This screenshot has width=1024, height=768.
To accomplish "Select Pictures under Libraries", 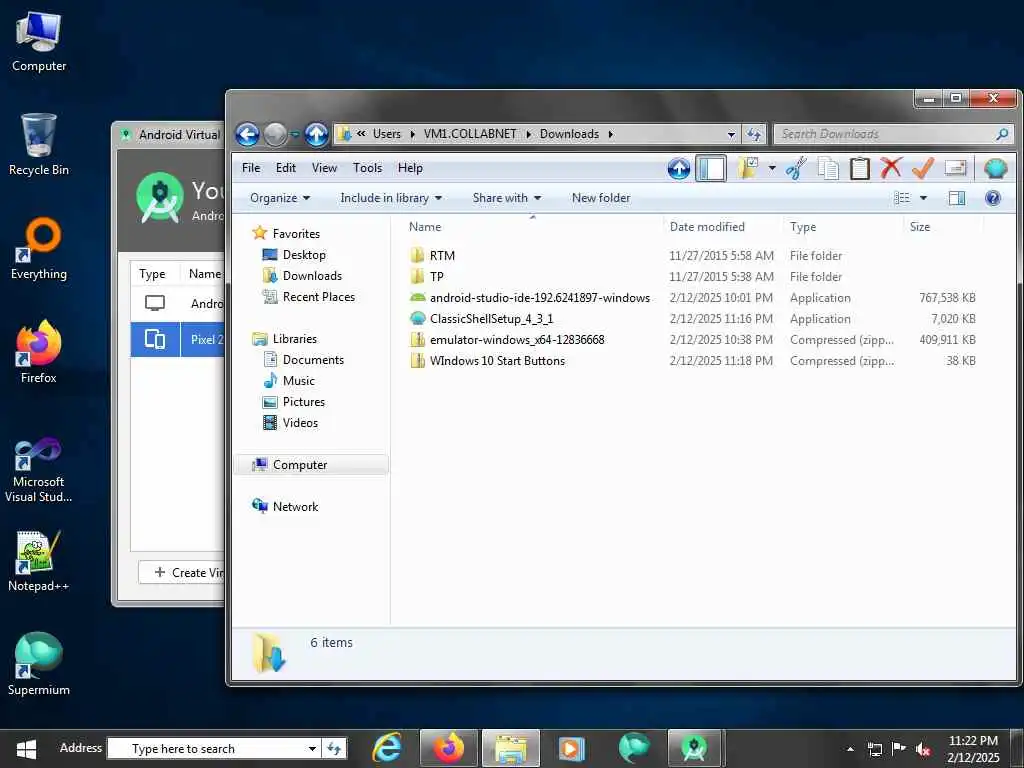I will [304, 402].
